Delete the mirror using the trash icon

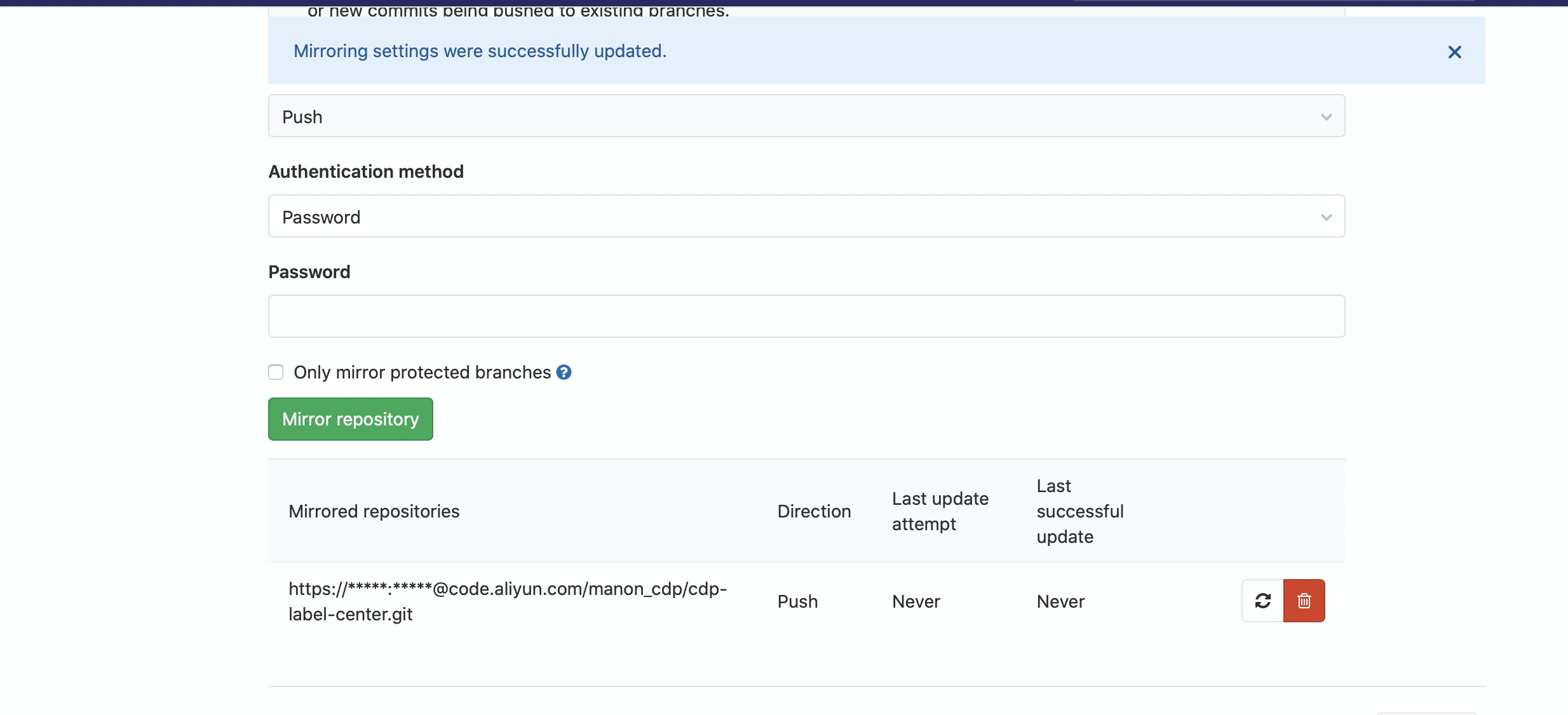(1304, 600)
